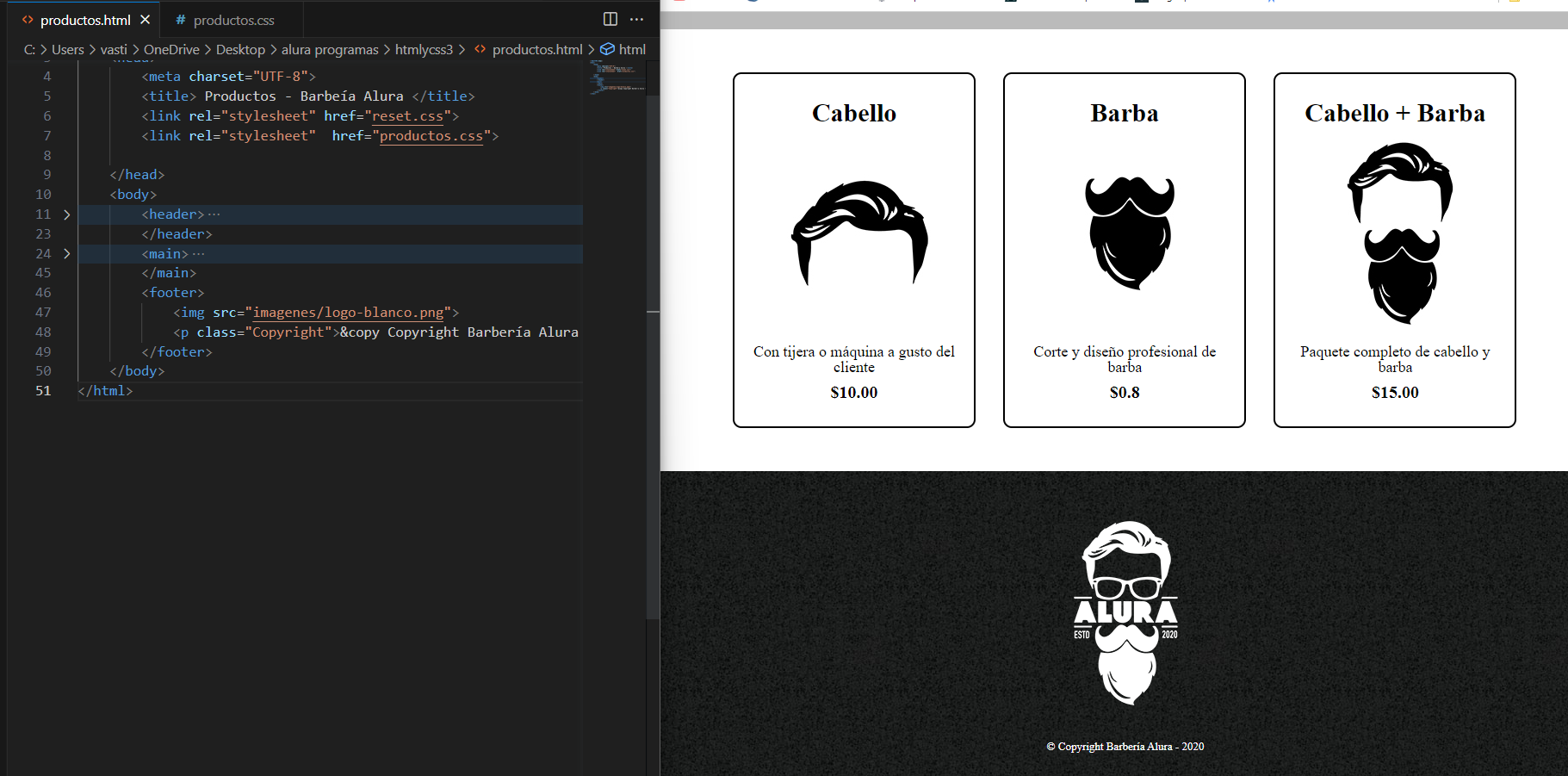Follow the imagenes/logo-blanco.png path link
The height and width of the screenshot is (776, 1568).
pyautogui.click(x=348, y=313)
